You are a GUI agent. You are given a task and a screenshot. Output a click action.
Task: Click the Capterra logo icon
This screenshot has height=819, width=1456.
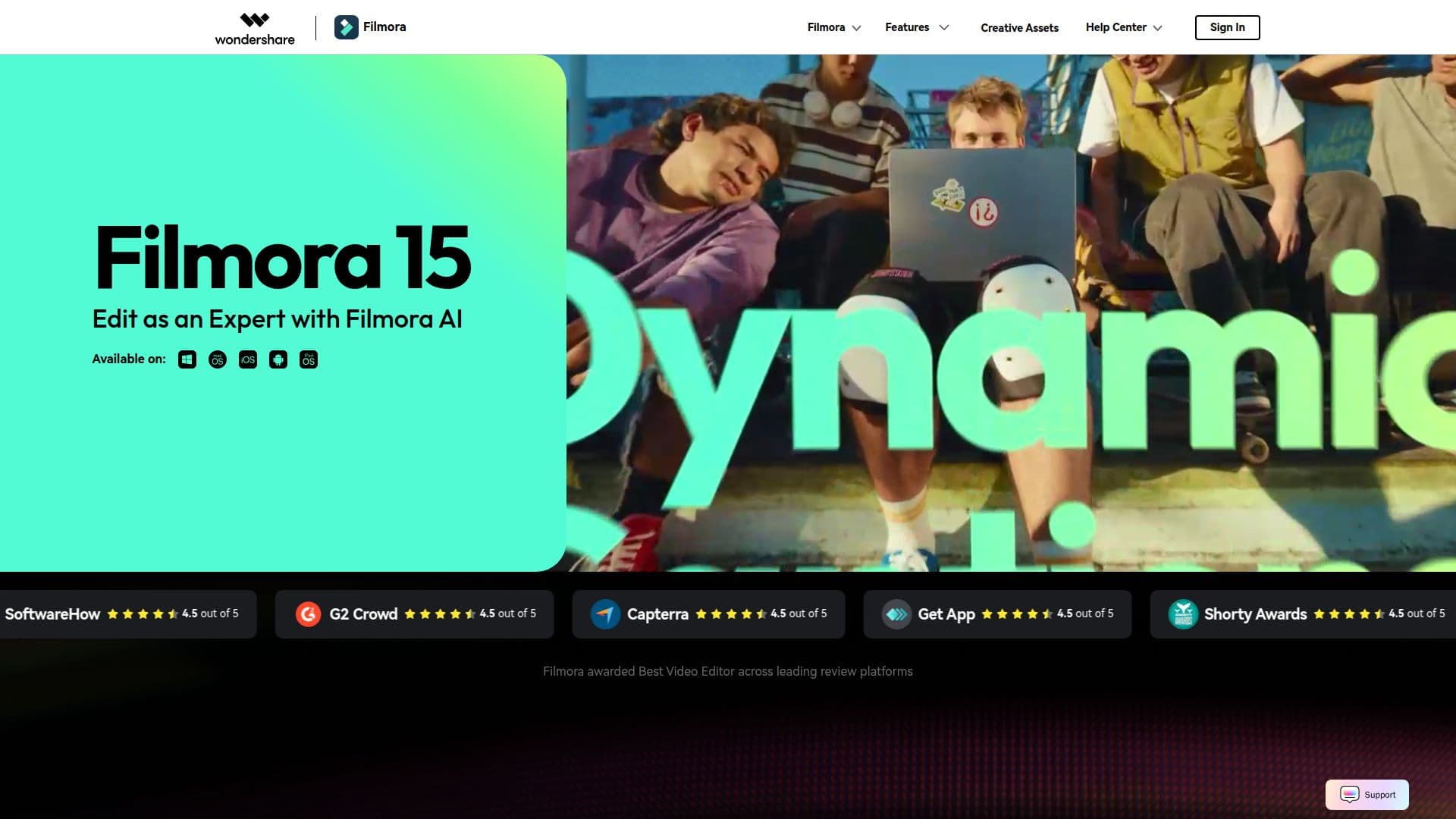[x=605, y=614]
